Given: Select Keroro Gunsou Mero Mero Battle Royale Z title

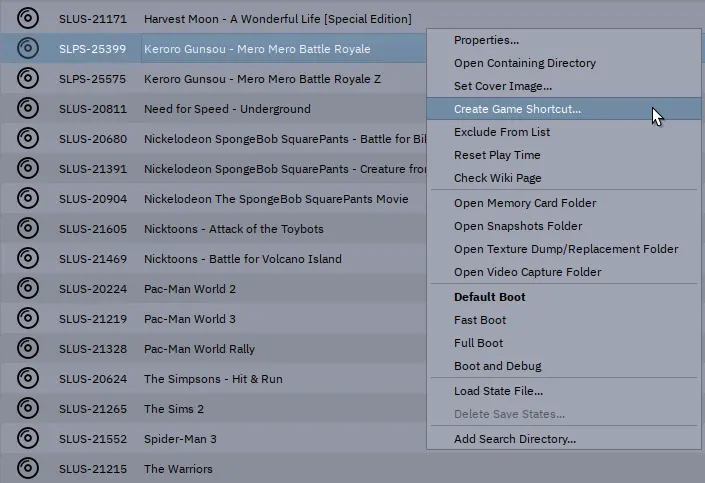Looking at the screenshot, I should [262, 79].
